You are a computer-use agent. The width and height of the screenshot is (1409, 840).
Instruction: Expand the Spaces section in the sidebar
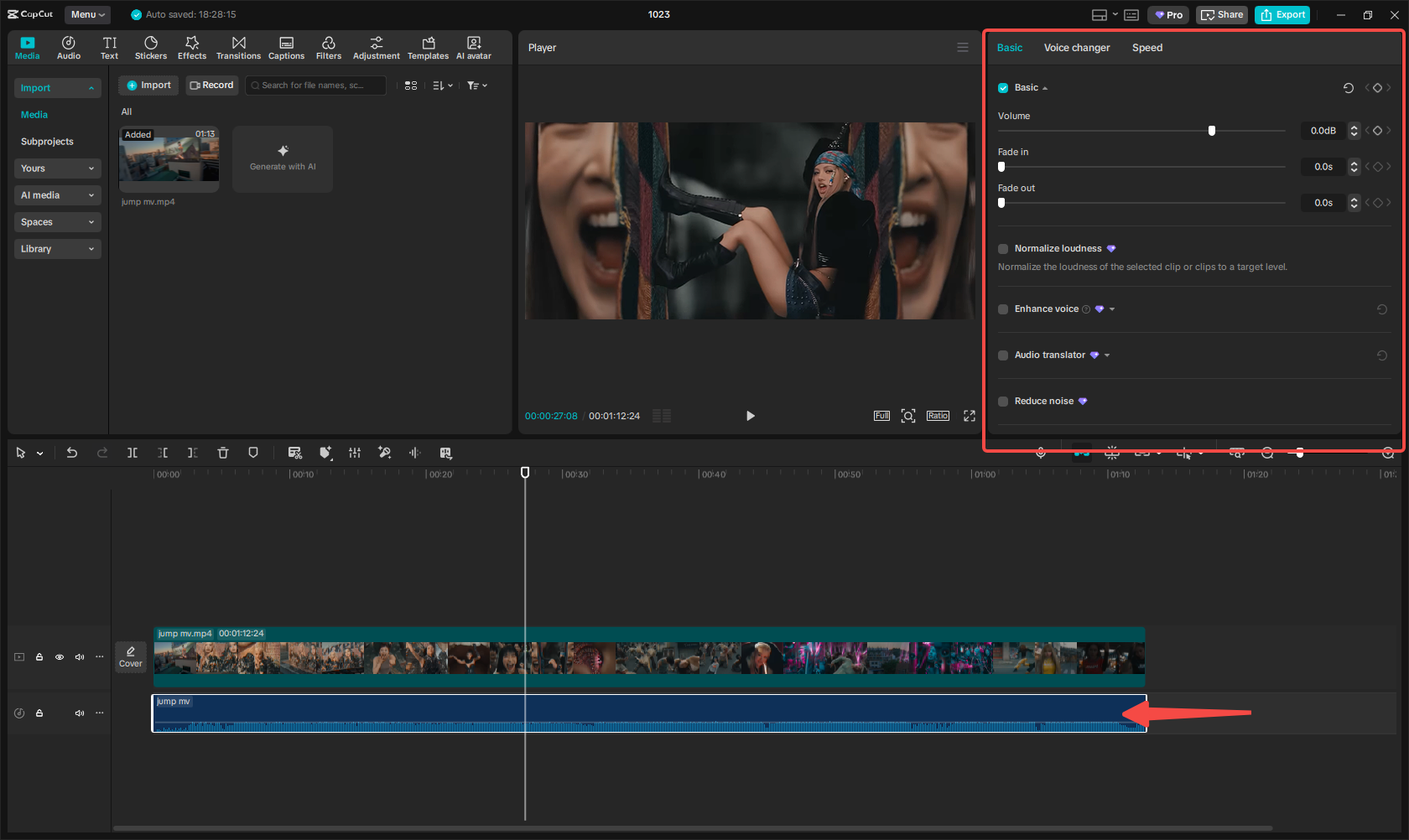click(x=57, y=221)
